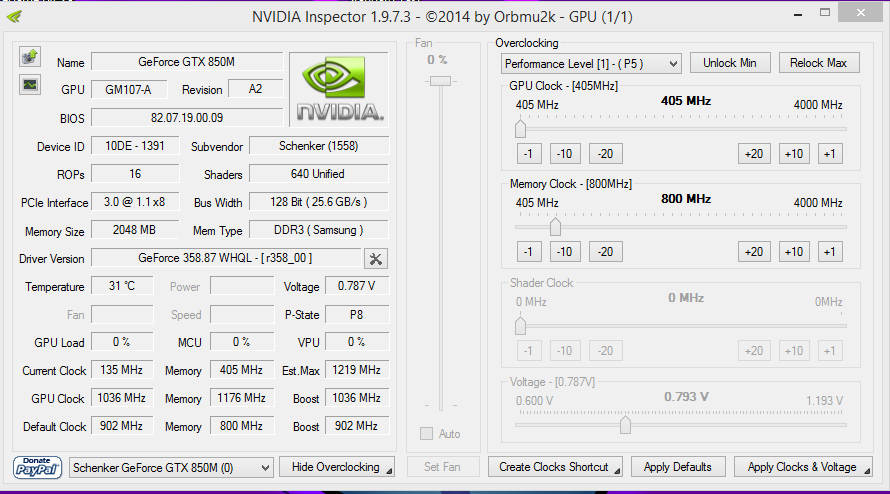Open driver profile settings wrench icon
Screen dimensions: 890x494
375,259
